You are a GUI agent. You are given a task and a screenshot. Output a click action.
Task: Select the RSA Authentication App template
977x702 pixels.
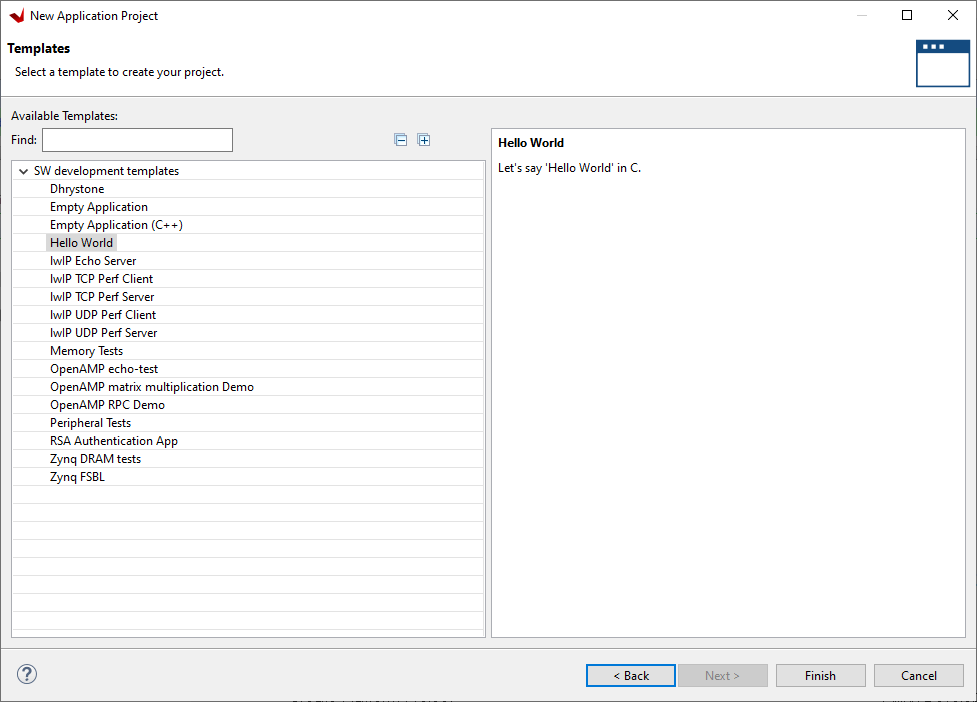pos(114,442)
